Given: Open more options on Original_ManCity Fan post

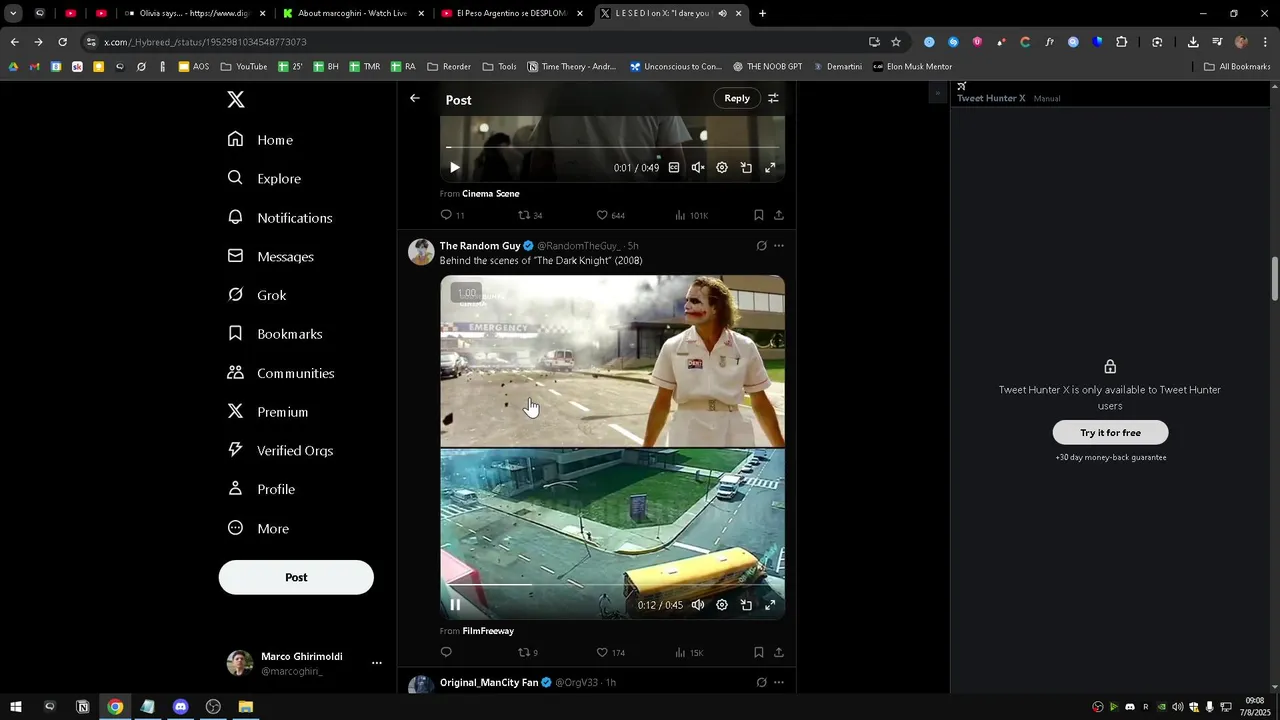Looking at the screenshot, I should coord(779,682).
